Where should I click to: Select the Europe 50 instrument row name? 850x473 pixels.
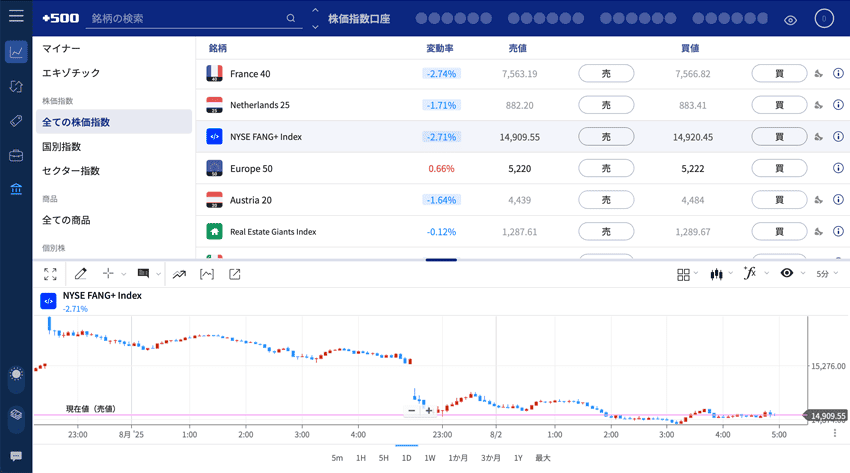(251, 169)
